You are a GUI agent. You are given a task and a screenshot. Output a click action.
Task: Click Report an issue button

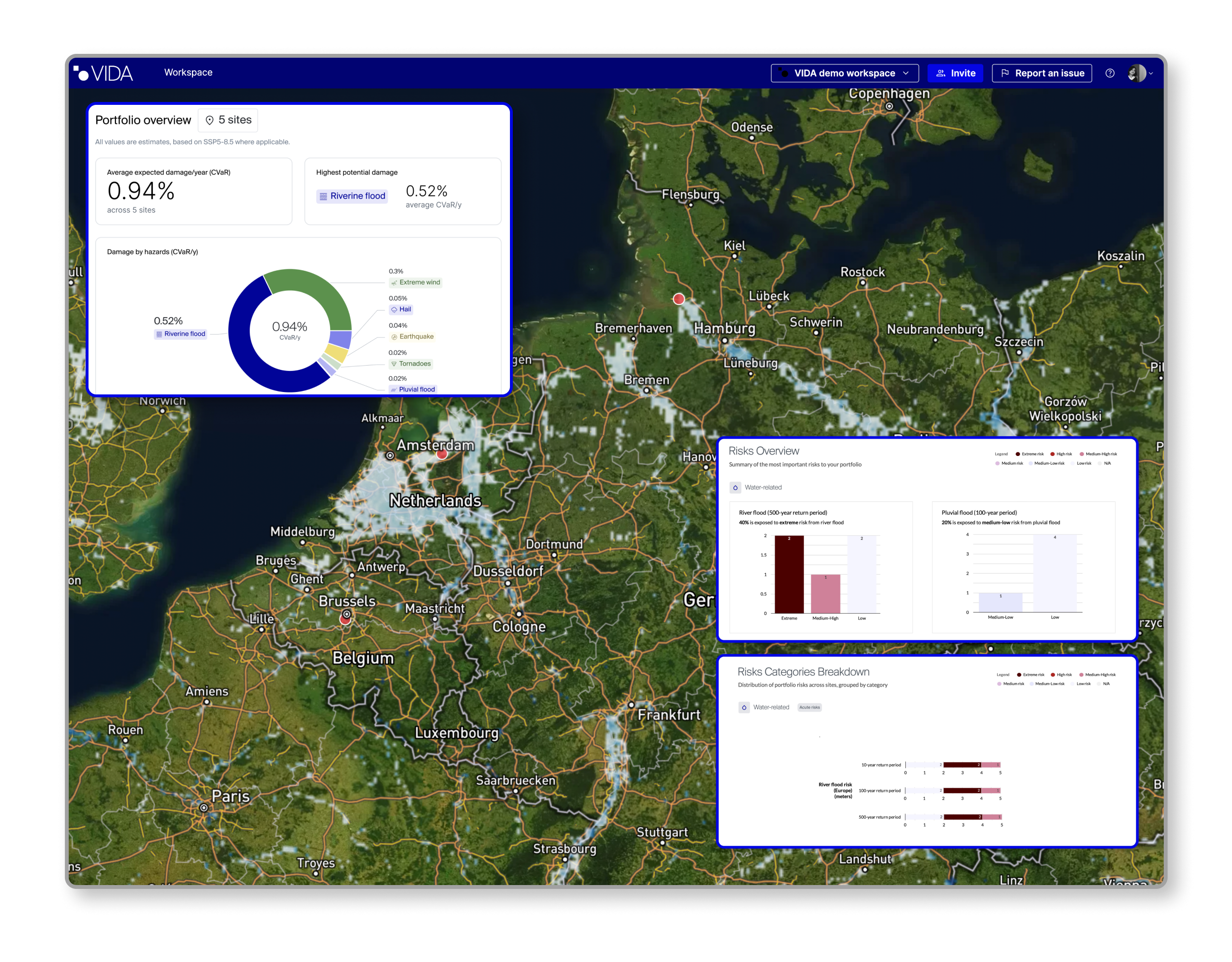pyautogui.click(x=1041, y=73)
